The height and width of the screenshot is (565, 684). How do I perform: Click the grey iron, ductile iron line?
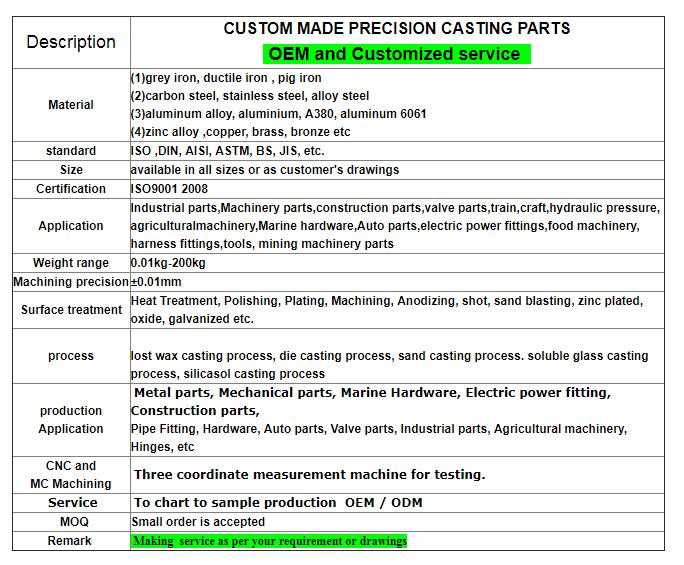click(x=226, y=78)
